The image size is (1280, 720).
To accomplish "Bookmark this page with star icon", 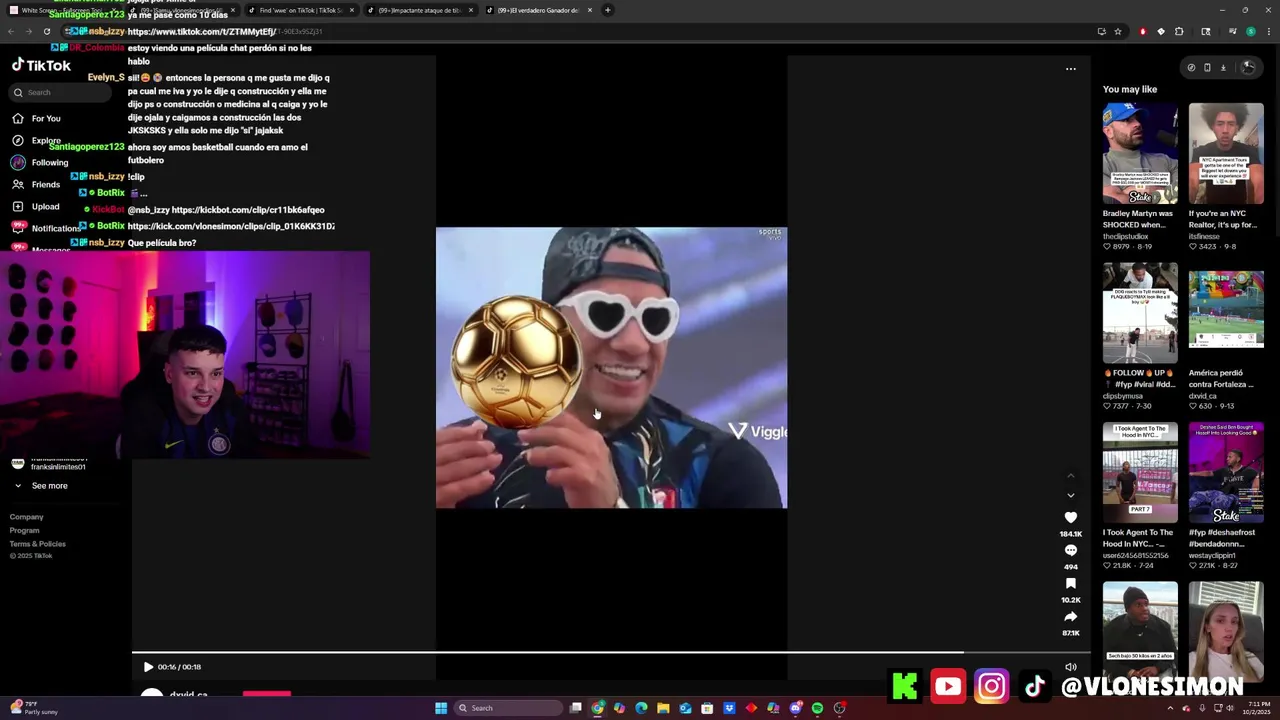I will click(1118, 31).
